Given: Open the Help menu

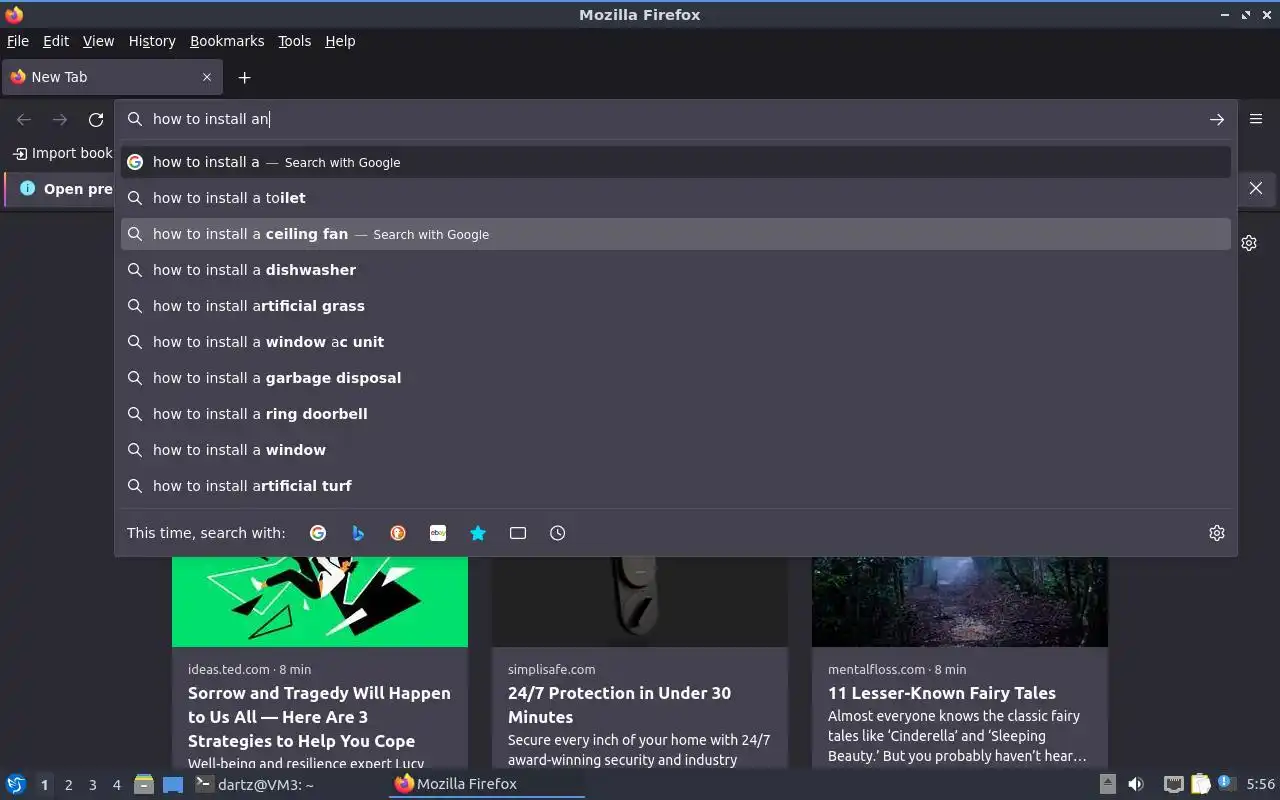Looking at the screenshot, I should click(340, 41).
